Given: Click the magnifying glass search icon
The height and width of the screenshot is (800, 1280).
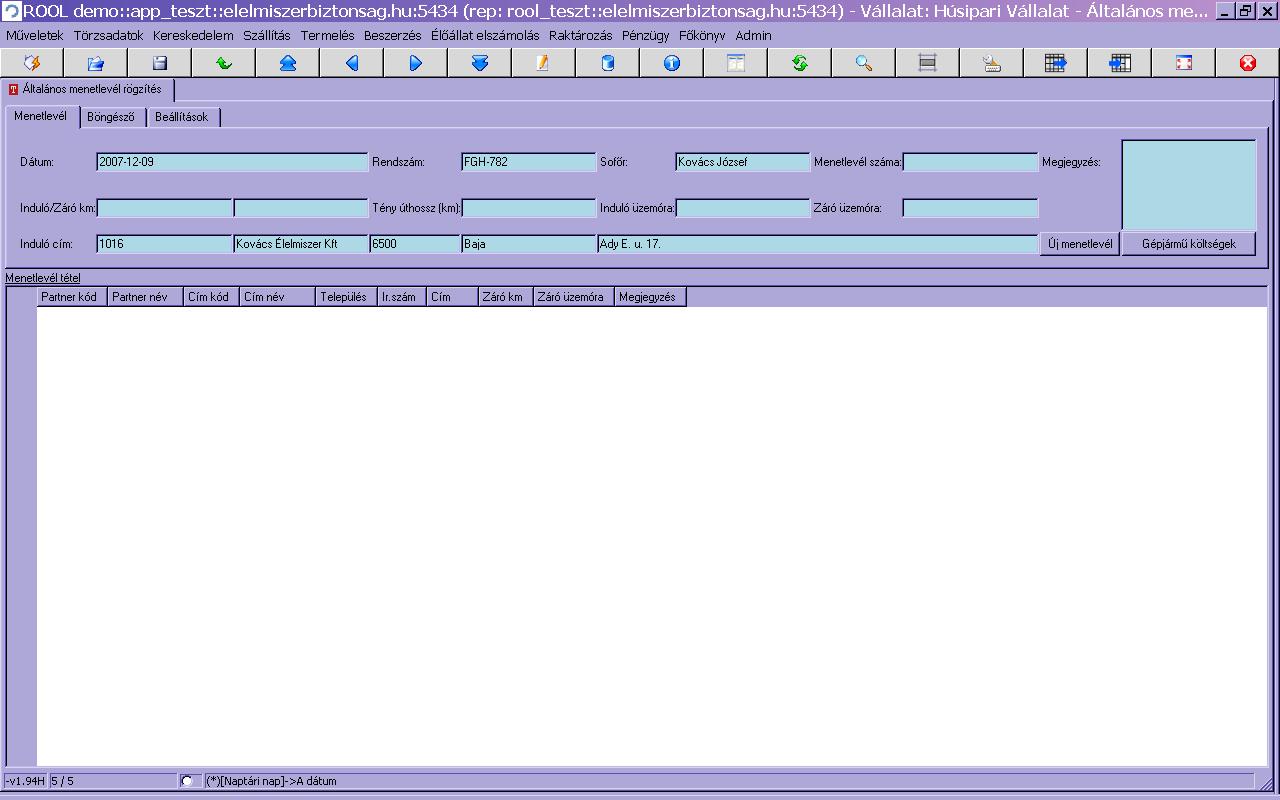Looking at the screenshot, I should [864, 63].
